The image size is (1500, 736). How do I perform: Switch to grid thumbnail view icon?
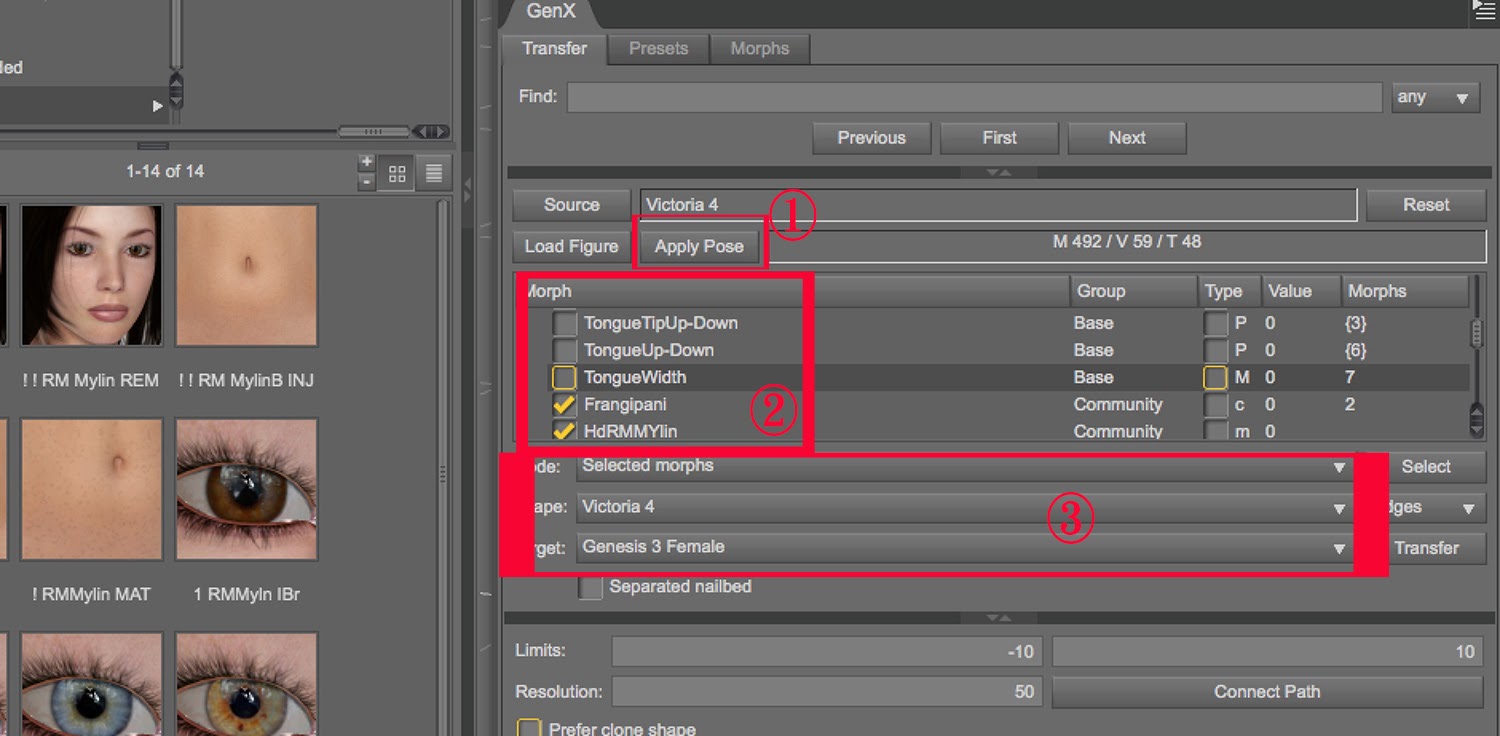pyautogui.click(x=397, y=174)
